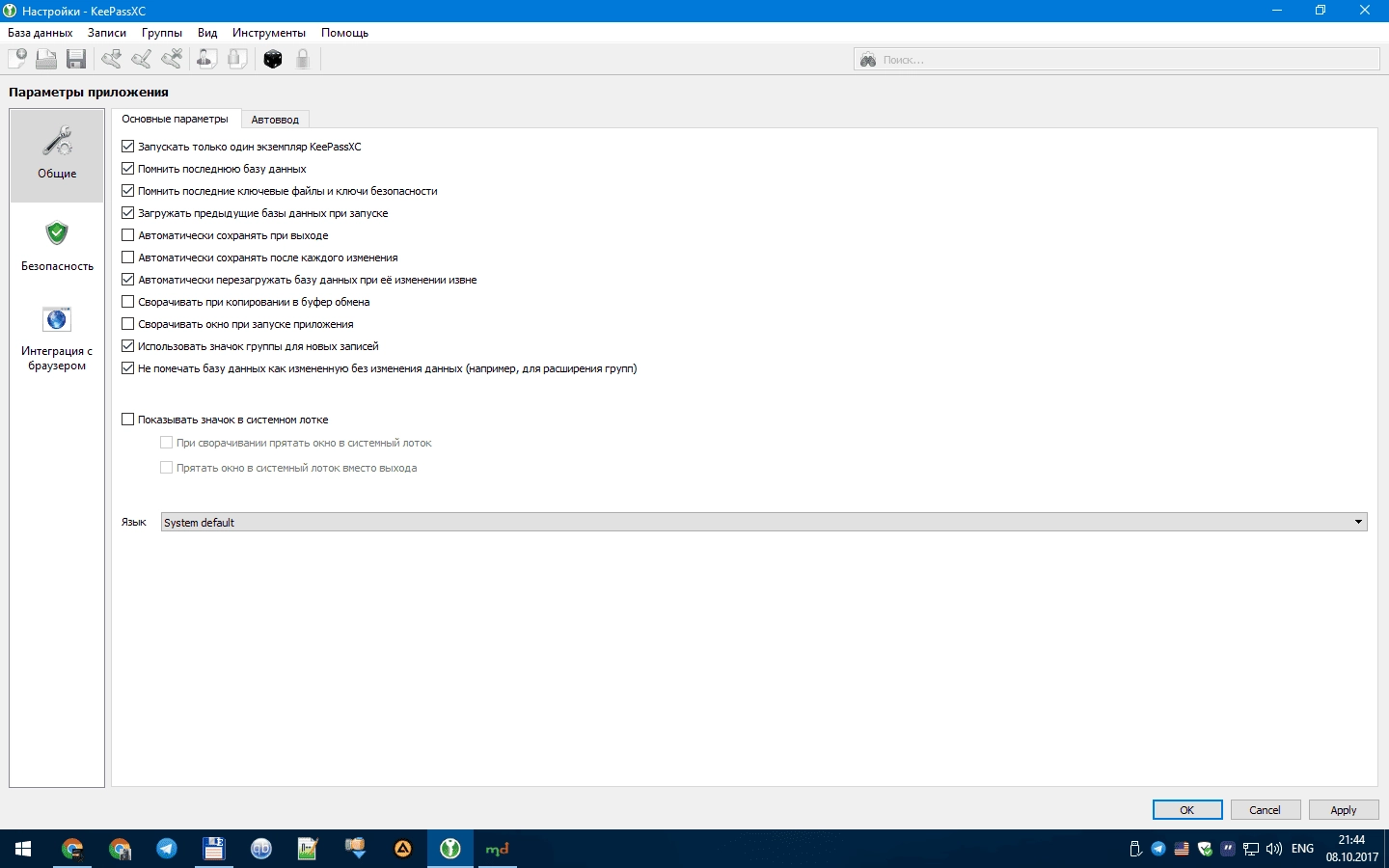Toggle use group icon for new entries
This screenshot has width=1389, height=868.
pyautogui.click(x=128, y=346)
